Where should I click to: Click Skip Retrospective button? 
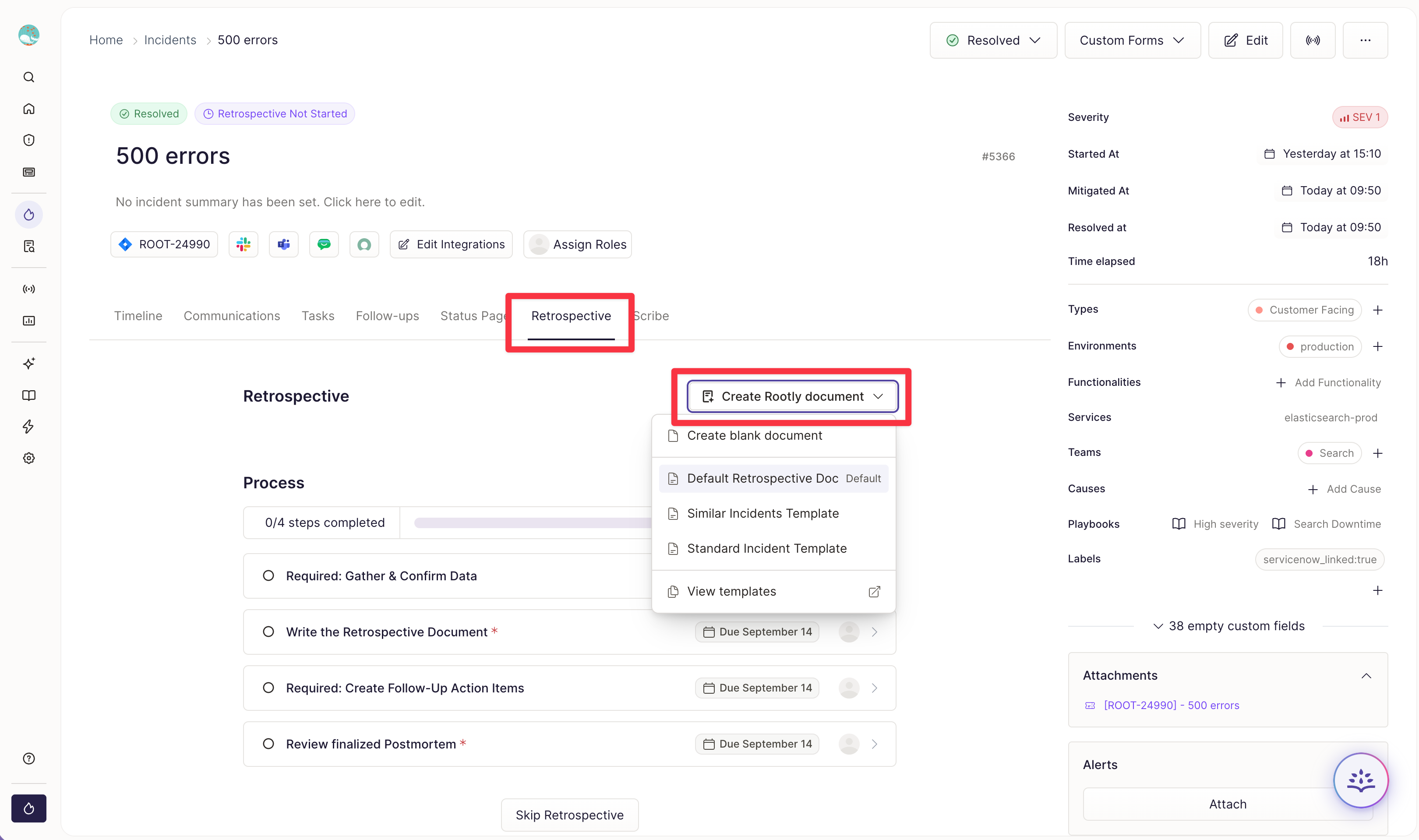click(569, 815)
